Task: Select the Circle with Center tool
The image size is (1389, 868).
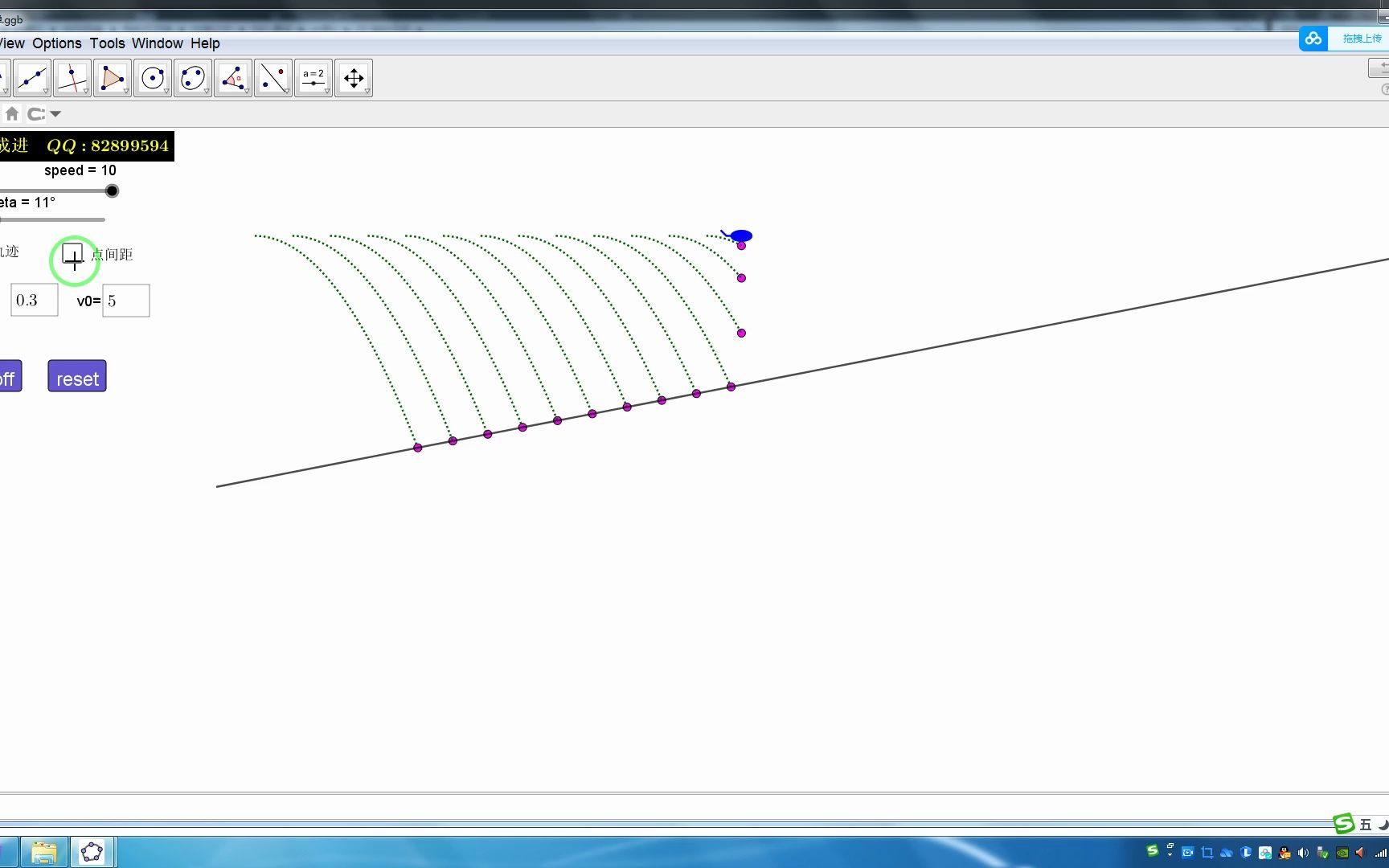Action: click(x=153, y=78)
